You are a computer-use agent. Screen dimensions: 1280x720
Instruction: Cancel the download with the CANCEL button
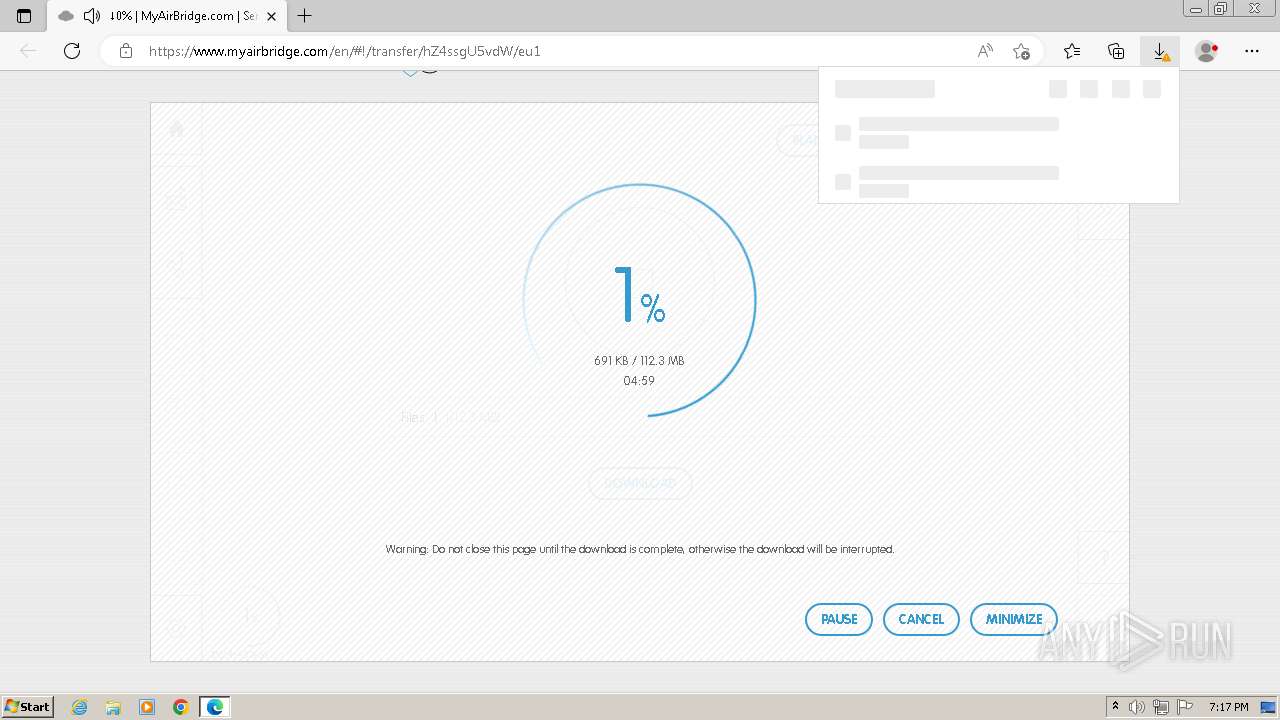click(921, 619)
